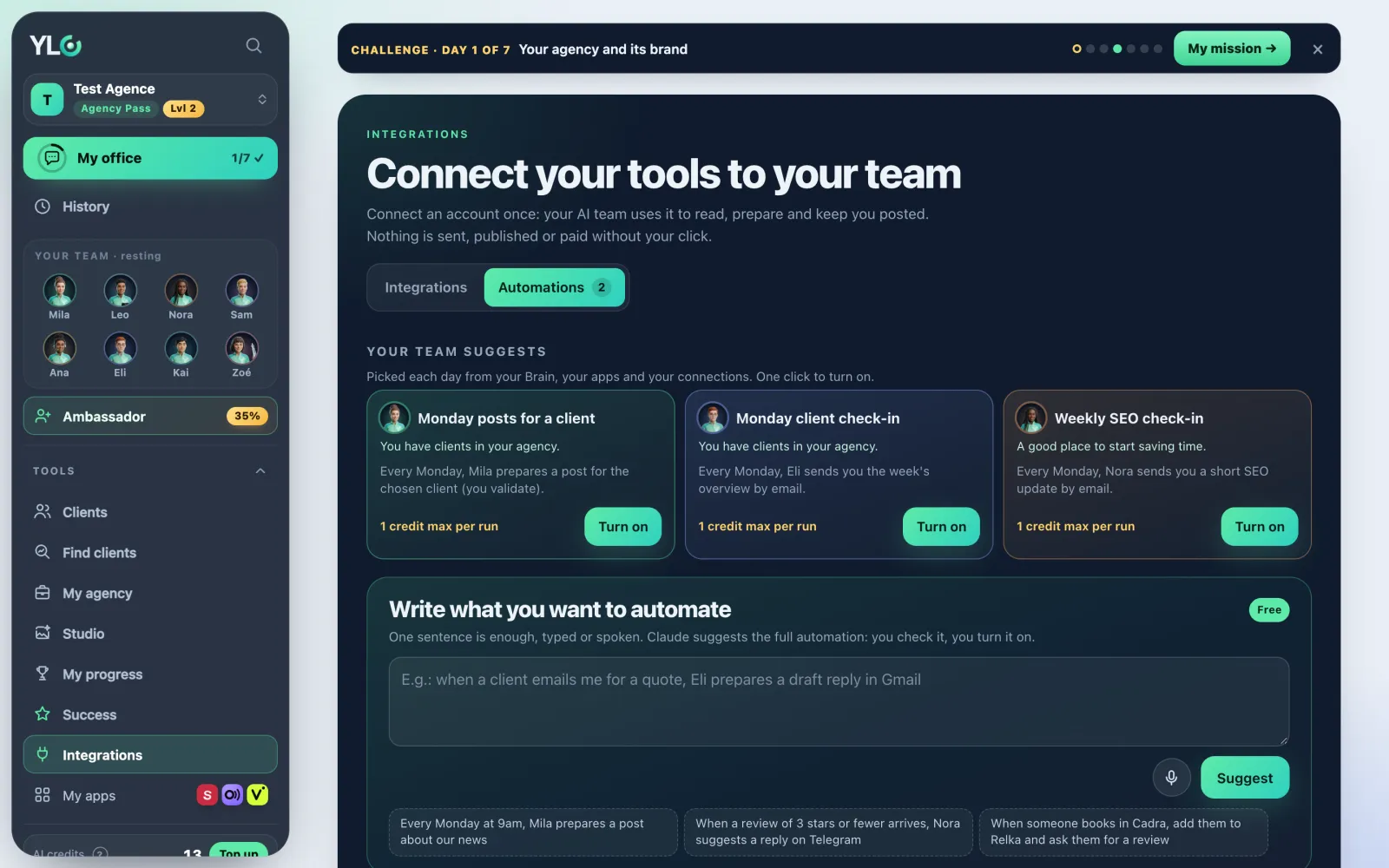The width and height of the screenshot is (1389, 868).
Task: Click the Top up credits button
Action: 238,853
